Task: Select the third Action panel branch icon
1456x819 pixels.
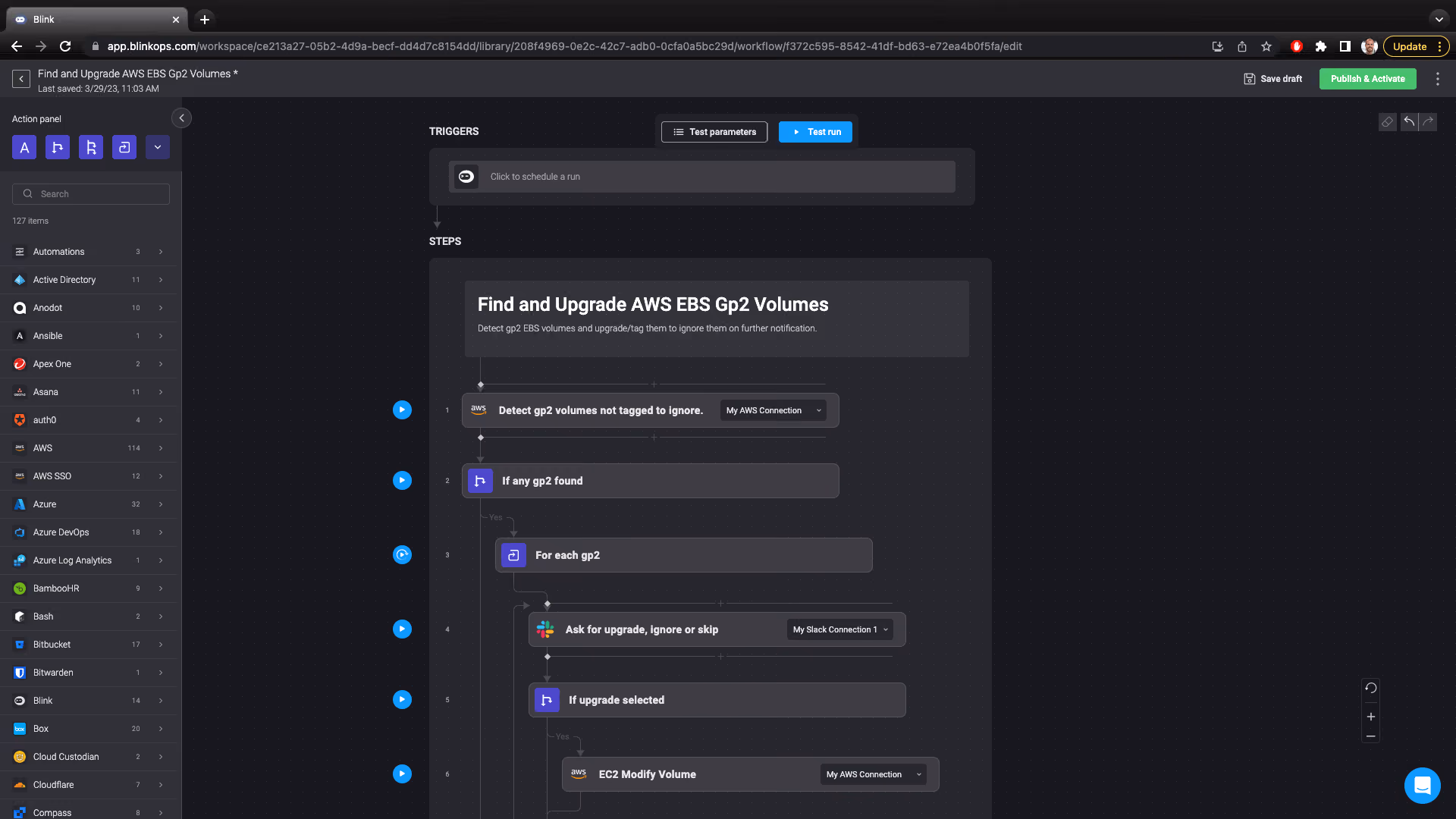Action: (x=91, y=147)
